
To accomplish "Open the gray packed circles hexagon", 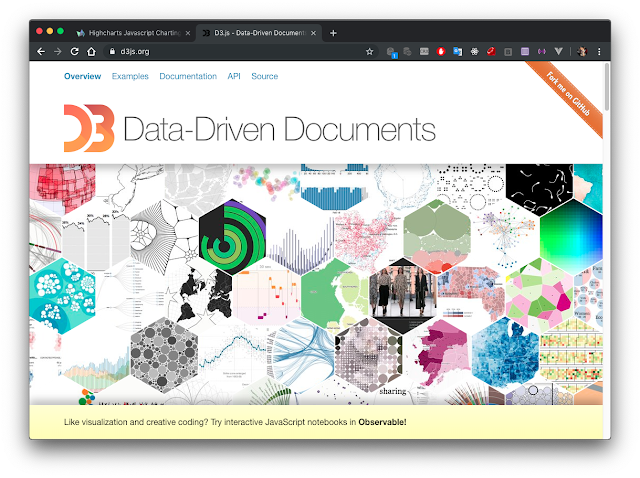I will click(164, 355).
